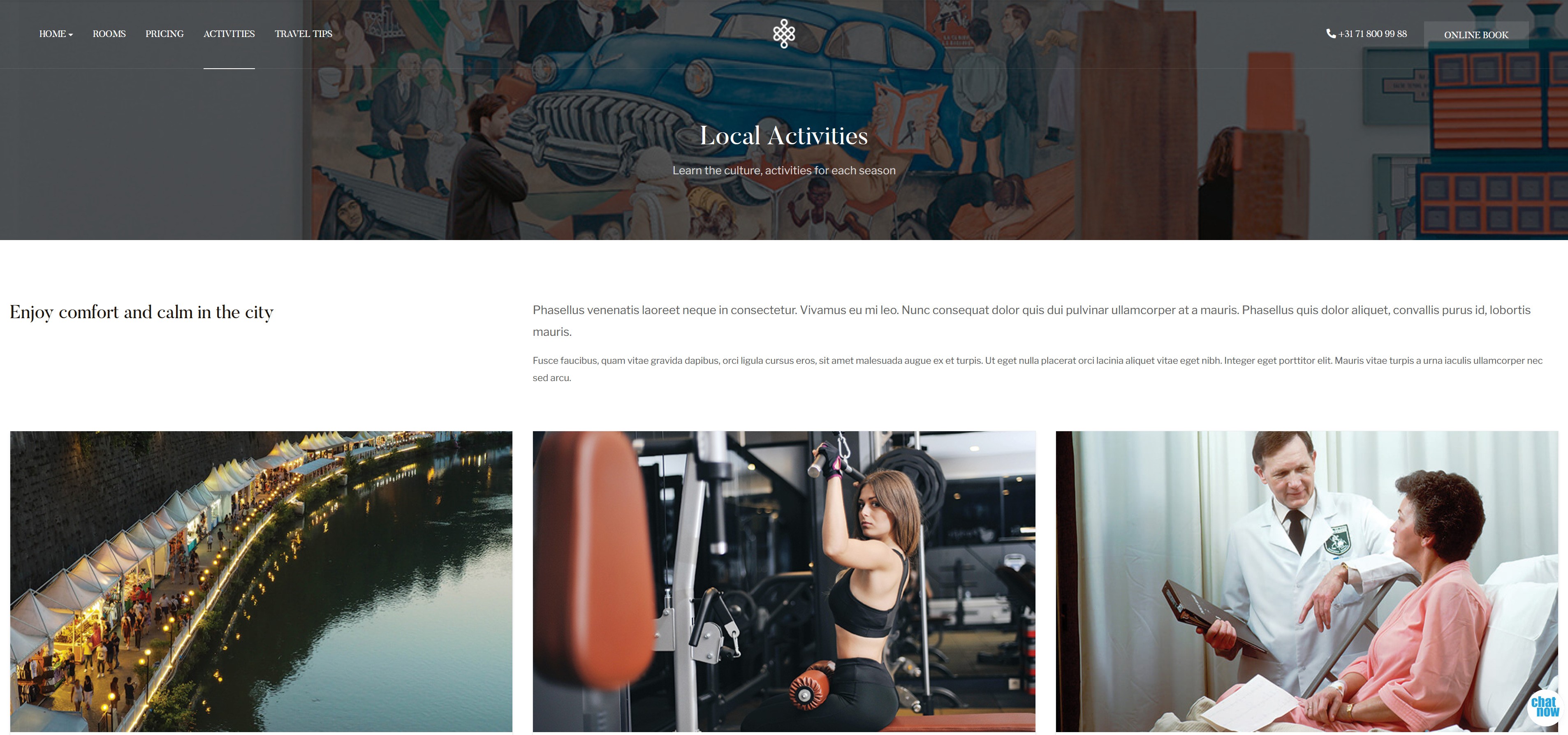Click the 'Learn the culture' subtitle text
1568x735 pixels.
(x=783, y=170)
